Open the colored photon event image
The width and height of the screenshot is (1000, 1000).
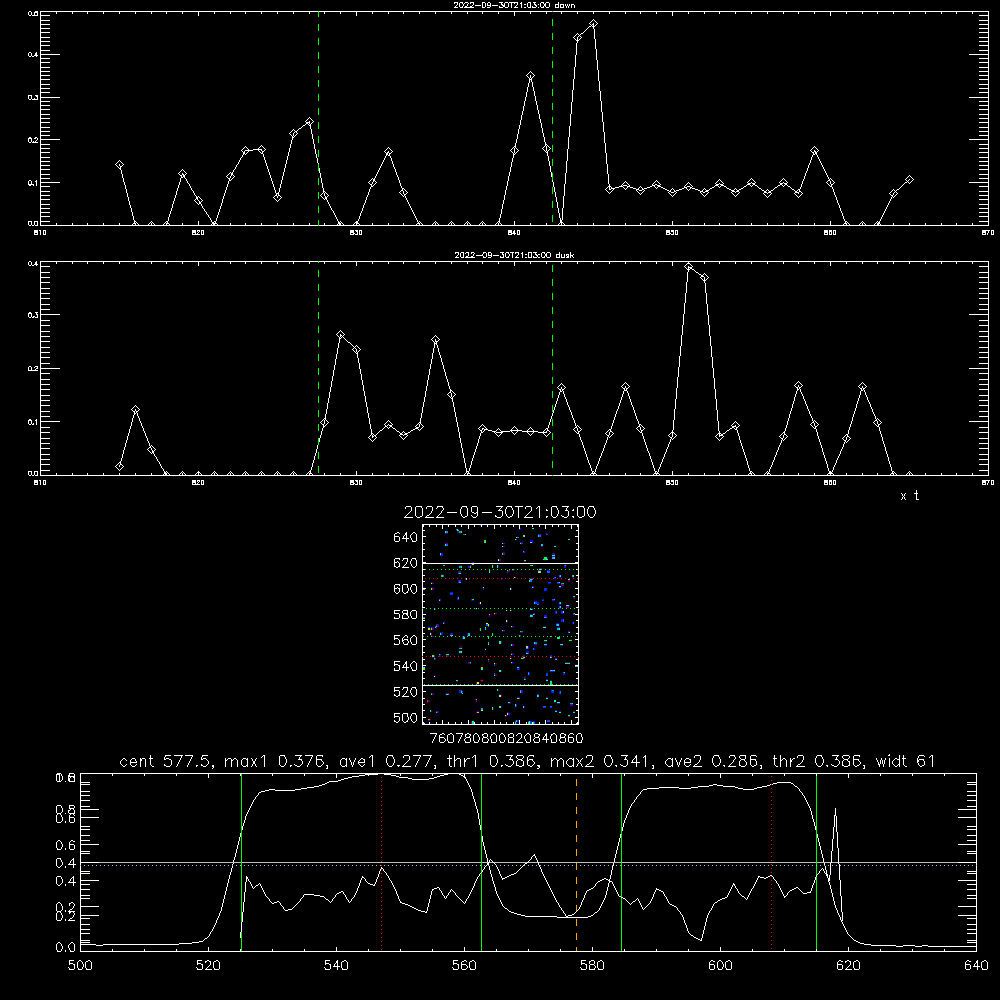501,624
